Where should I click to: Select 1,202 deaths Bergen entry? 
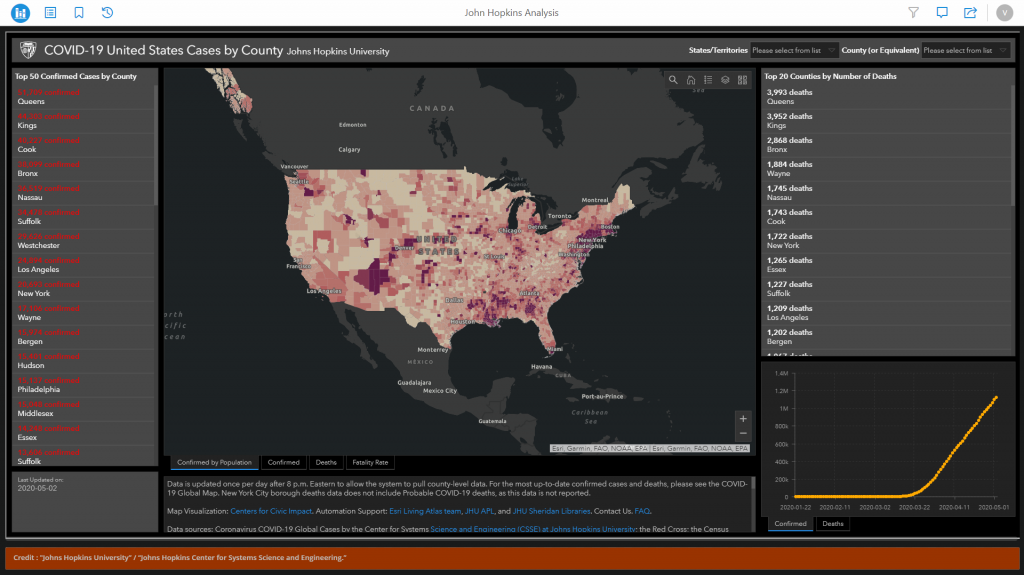tap(887, 337)
